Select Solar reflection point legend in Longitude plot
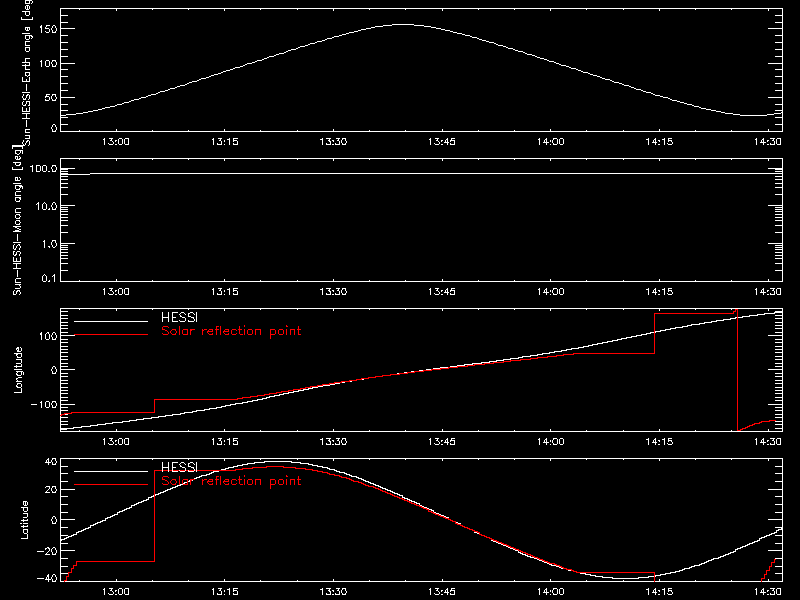Viewport: 800px width, 600px height. tap(231, 331)
